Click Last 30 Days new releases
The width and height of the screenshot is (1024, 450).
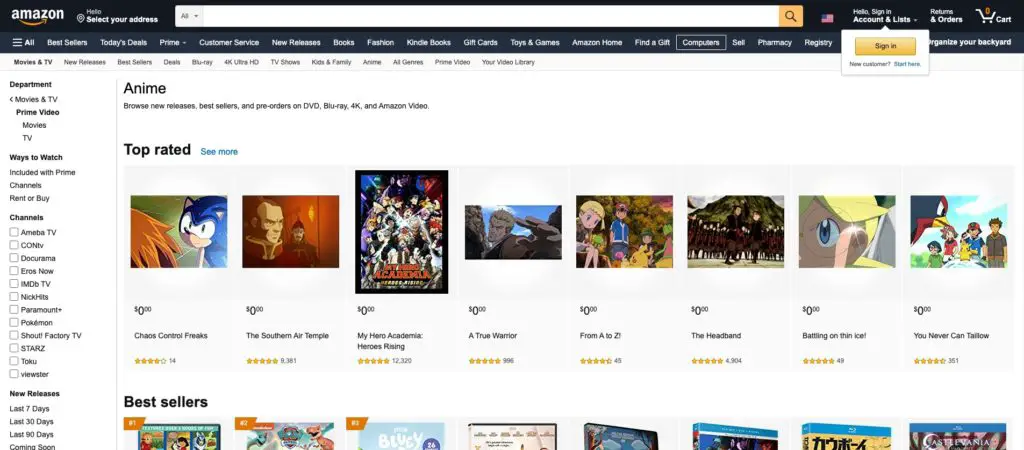31,422
